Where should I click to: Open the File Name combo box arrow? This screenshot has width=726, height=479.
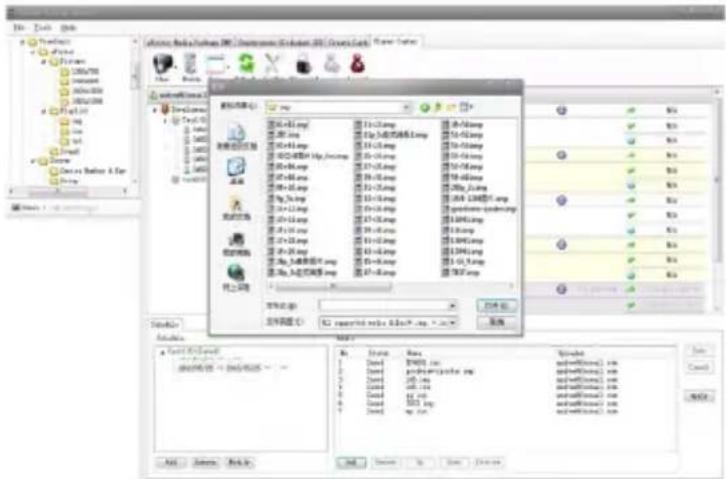click(x=452, y=305)
